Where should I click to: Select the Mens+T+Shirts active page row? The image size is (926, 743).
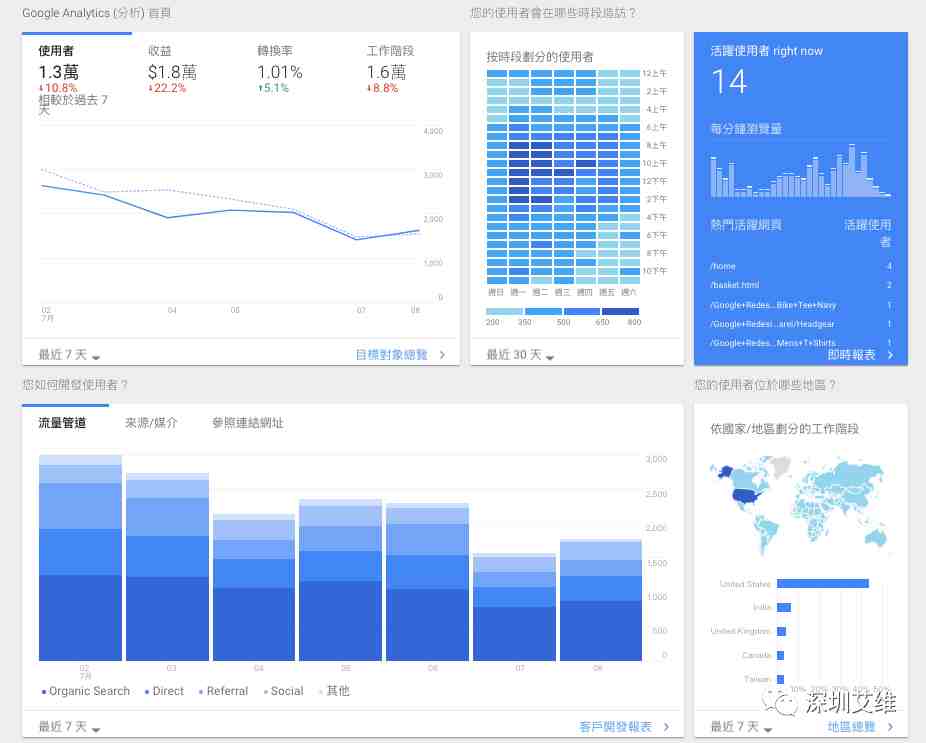[x=801, y=343]
